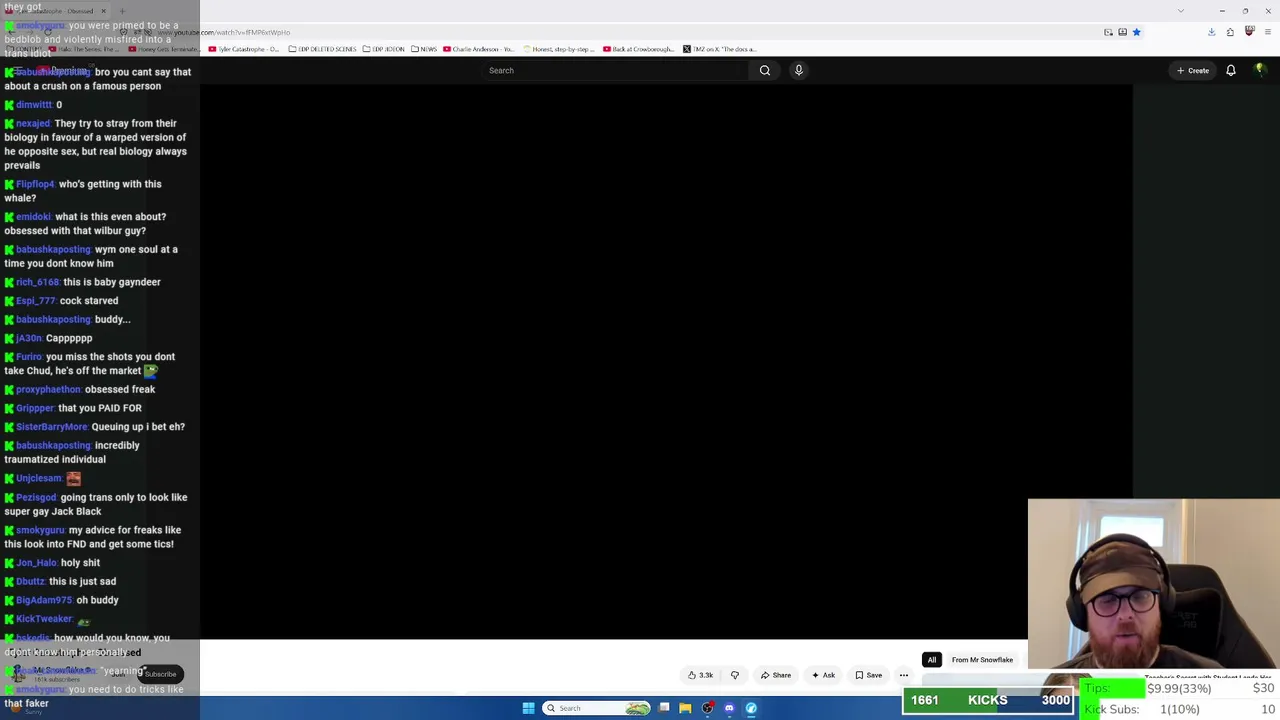The image size is (1280, 720).
Task: Click chat username Pezisgod
Action: [x=36, y=497]
